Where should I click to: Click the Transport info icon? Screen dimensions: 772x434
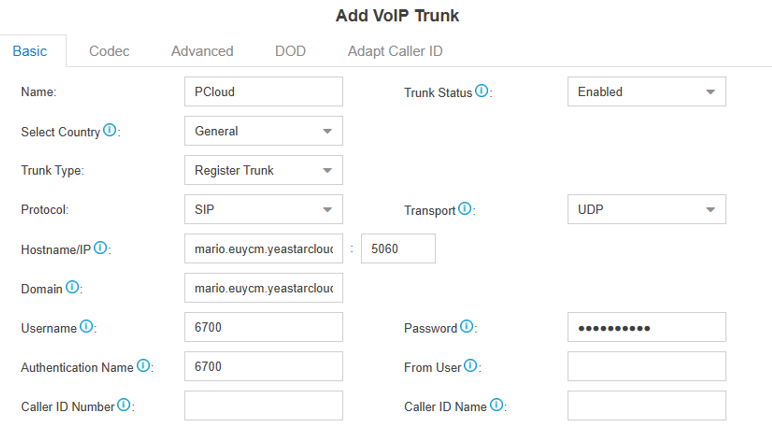[x=465, y=208]
